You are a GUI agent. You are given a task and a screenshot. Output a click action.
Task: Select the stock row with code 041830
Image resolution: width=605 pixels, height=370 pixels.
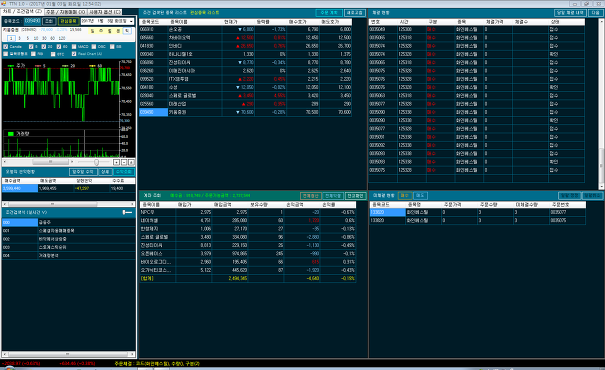245,46
